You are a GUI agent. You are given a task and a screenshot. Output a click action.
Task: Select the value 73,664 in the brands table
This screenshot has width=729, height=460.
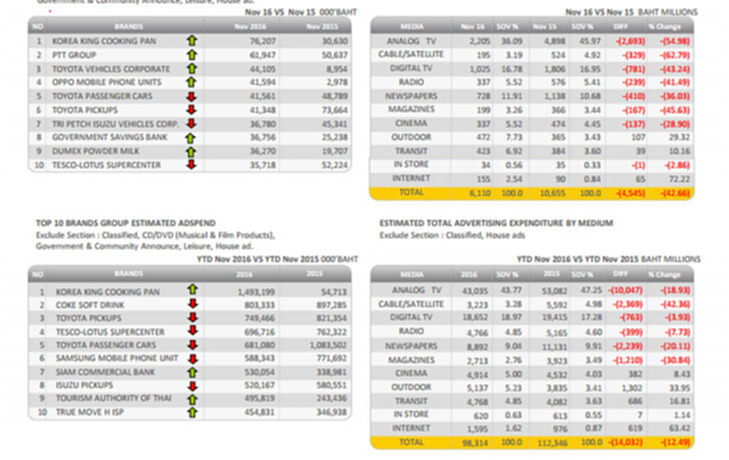[335, 110]
